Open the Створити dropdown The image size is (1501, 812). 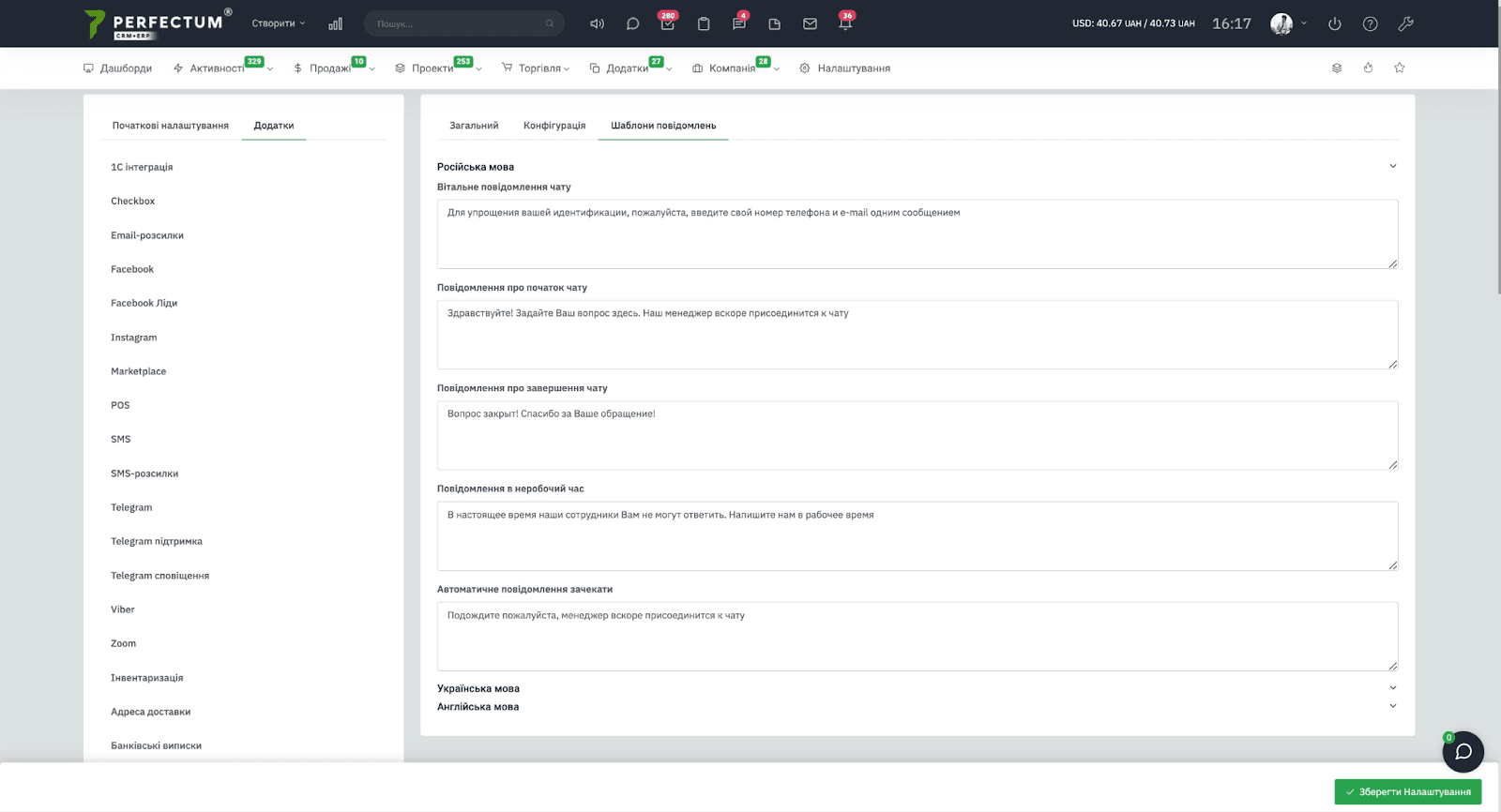coord(279,23)
